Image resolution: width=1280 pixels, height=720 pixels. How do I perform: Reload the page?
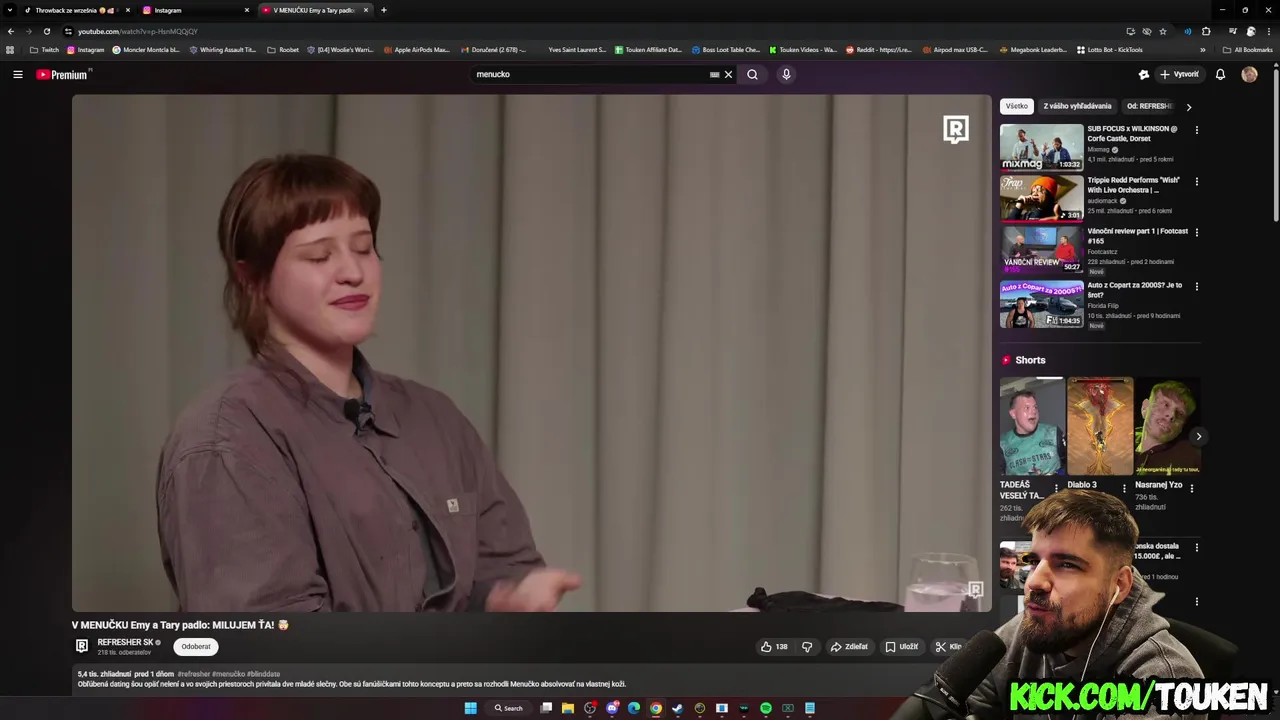pyautogui.click(x=47, y=31)
